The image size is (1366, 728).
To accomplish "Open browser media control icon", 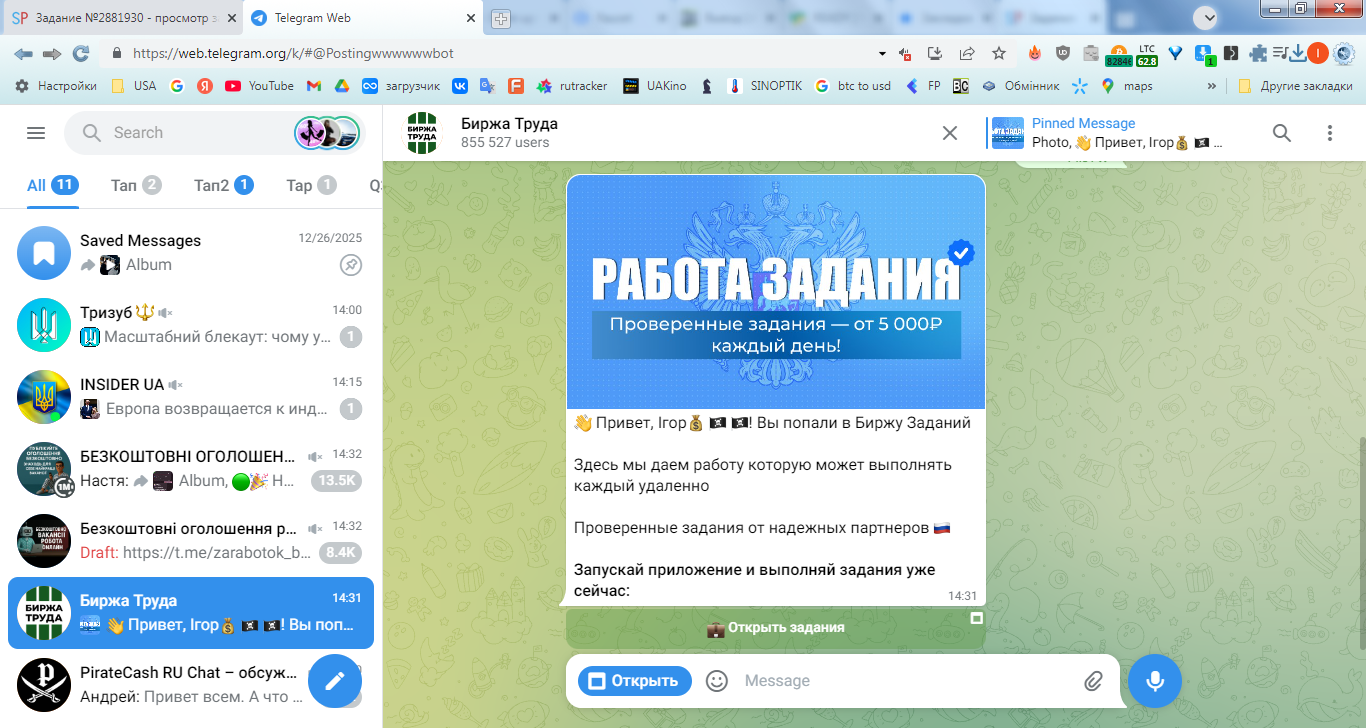I will pyautogui.click(x=1280, y=54).
